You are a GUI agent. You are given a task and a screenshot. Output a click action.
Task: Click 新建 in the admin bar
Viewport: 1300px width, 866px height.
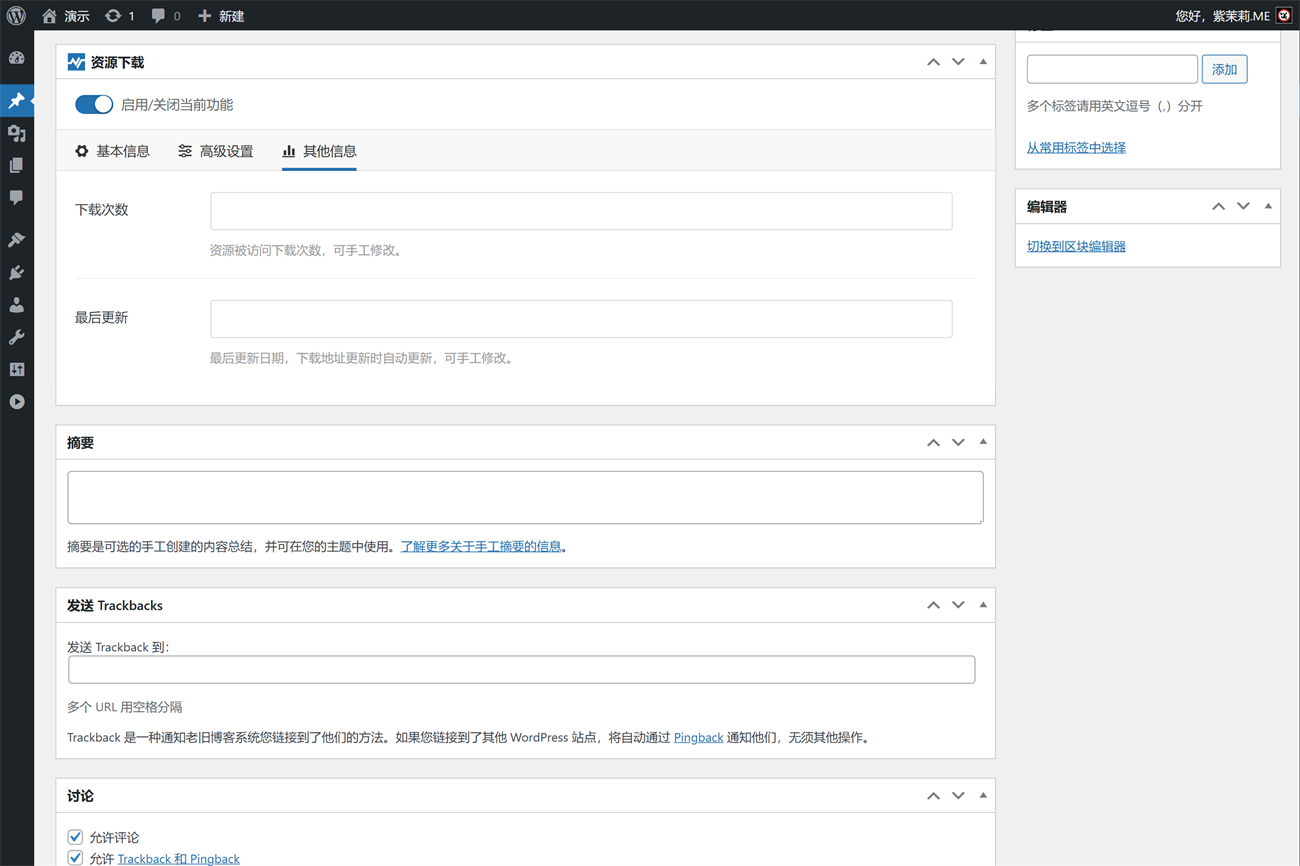point(221,15)
